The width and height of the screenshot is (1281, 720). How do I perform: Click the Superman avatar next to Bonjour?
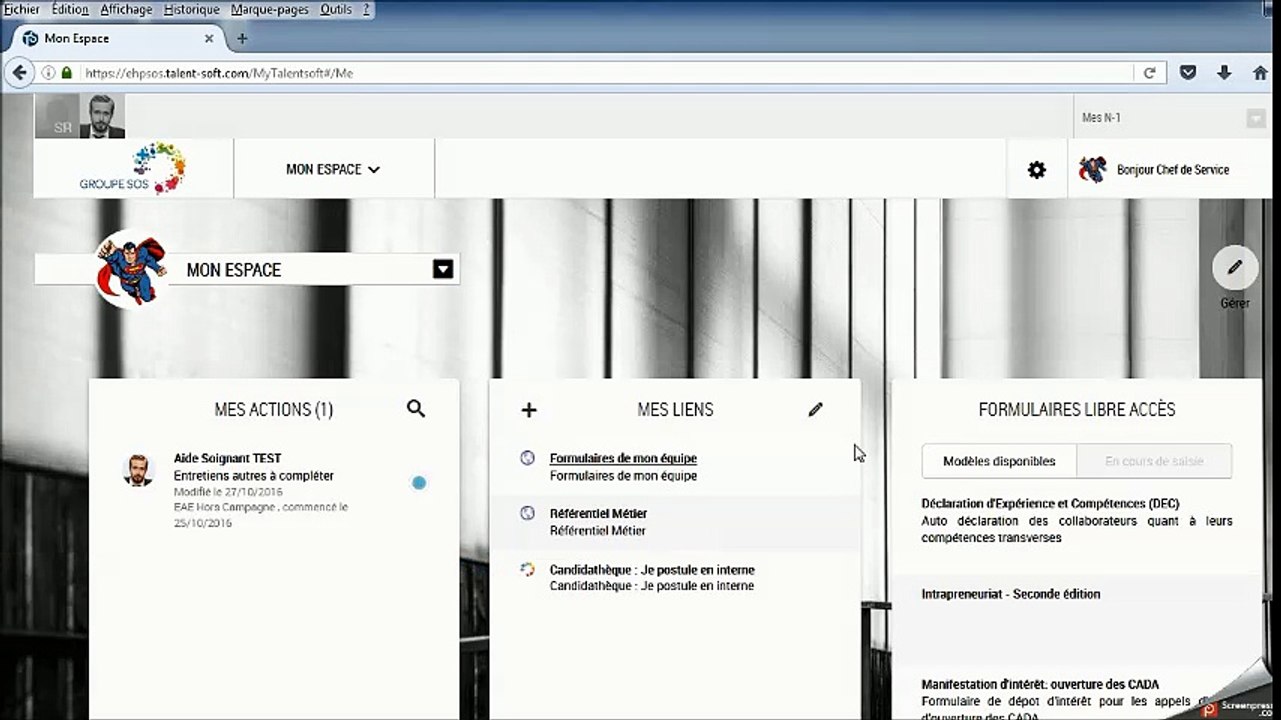pos(1092,169)
